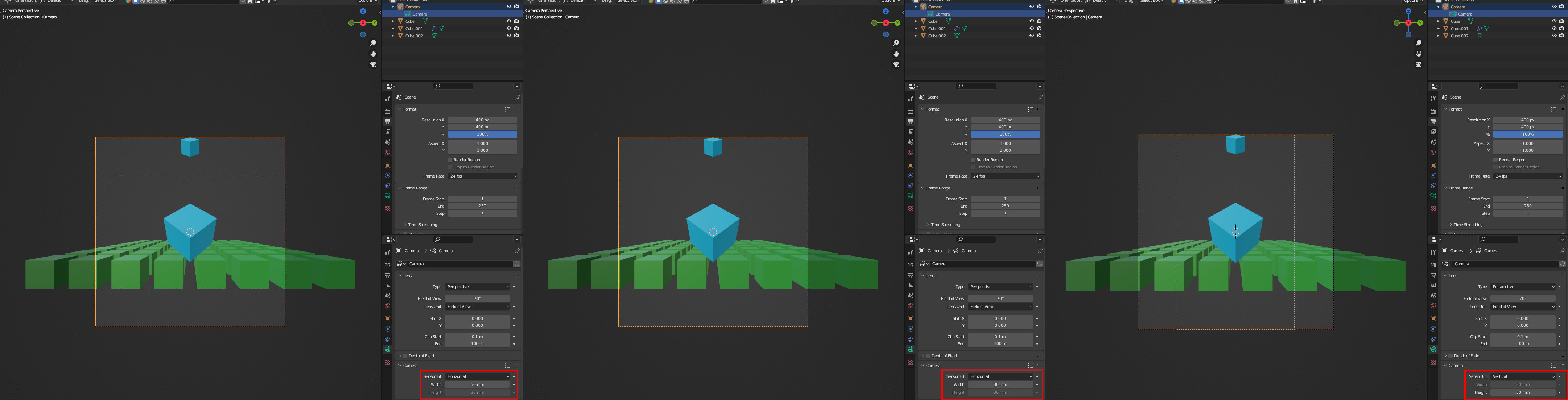Expand the Cube.002 item in the outliner
The height and width of the screenshot is (400, 1568).
393,36
